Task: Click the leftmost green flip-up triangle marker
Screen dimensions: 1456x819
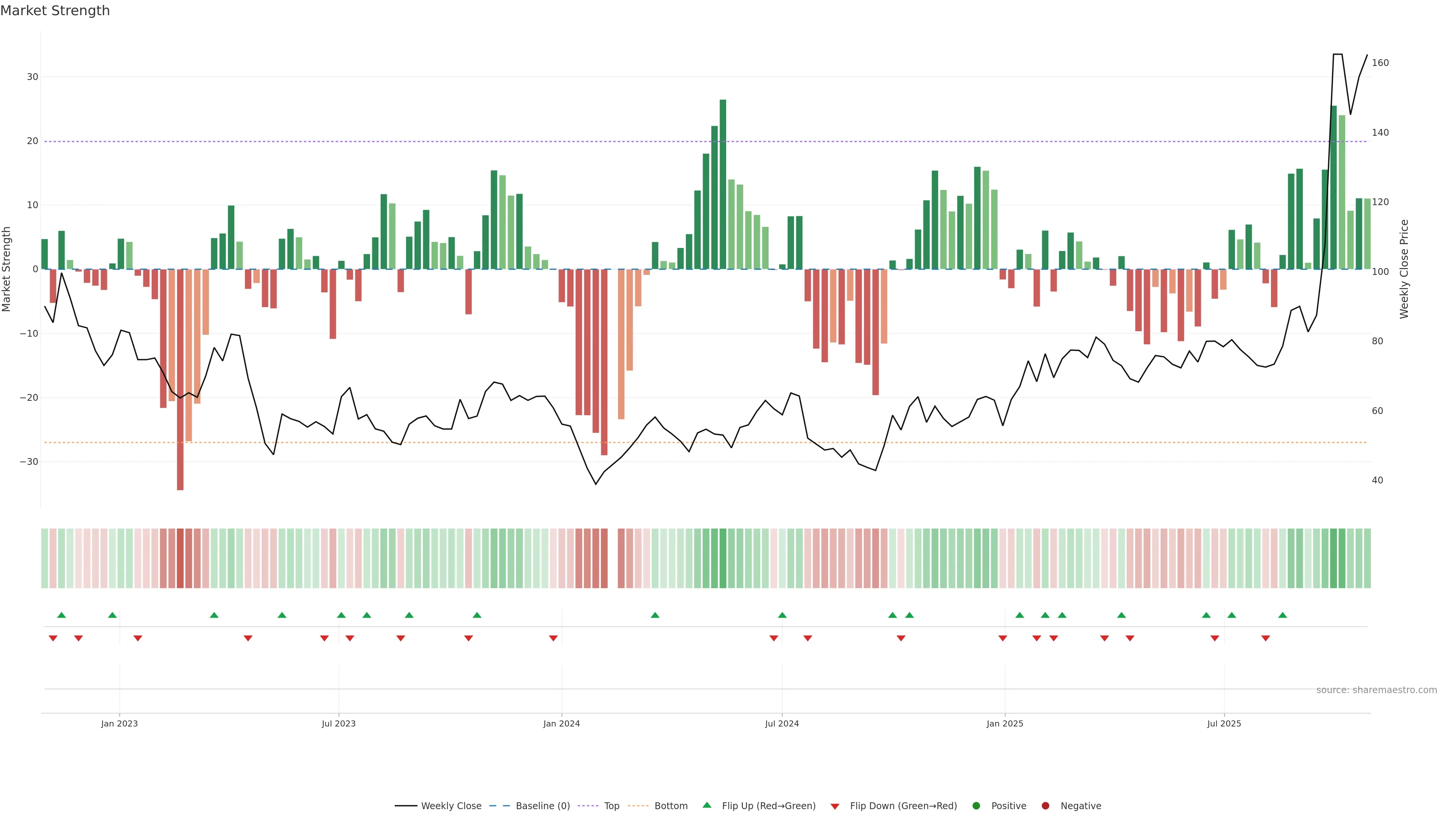Action: [61, 615]
